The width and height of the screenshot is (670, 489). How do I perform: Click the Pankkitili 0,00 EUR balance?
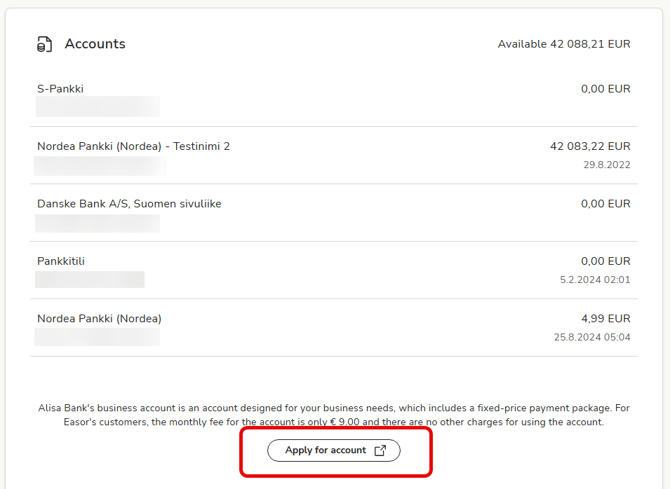[605, 261]
